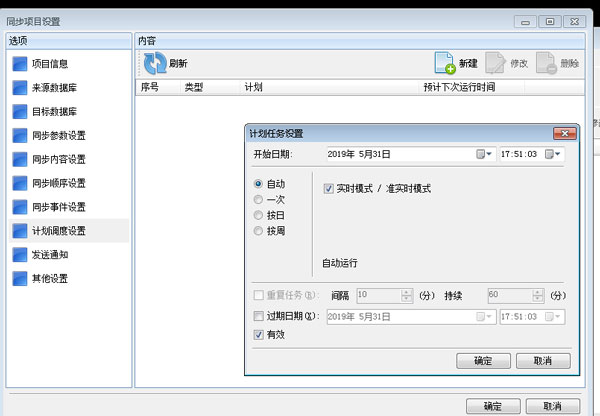The image size is (600, 416).
Task: Click the blue icon beside 同步顺序设置
Action: 20,183
